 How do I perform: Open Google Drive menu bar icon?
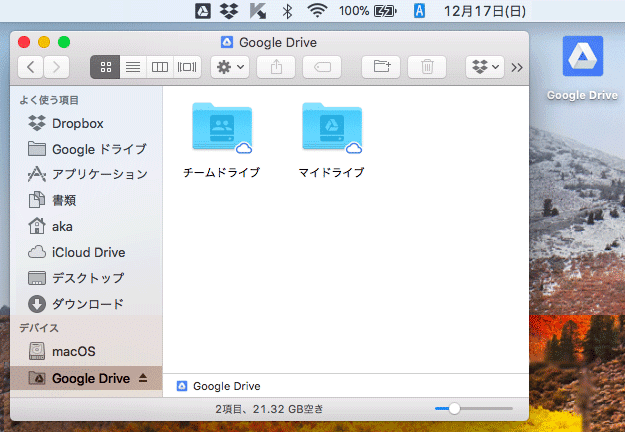click(203, 11)
